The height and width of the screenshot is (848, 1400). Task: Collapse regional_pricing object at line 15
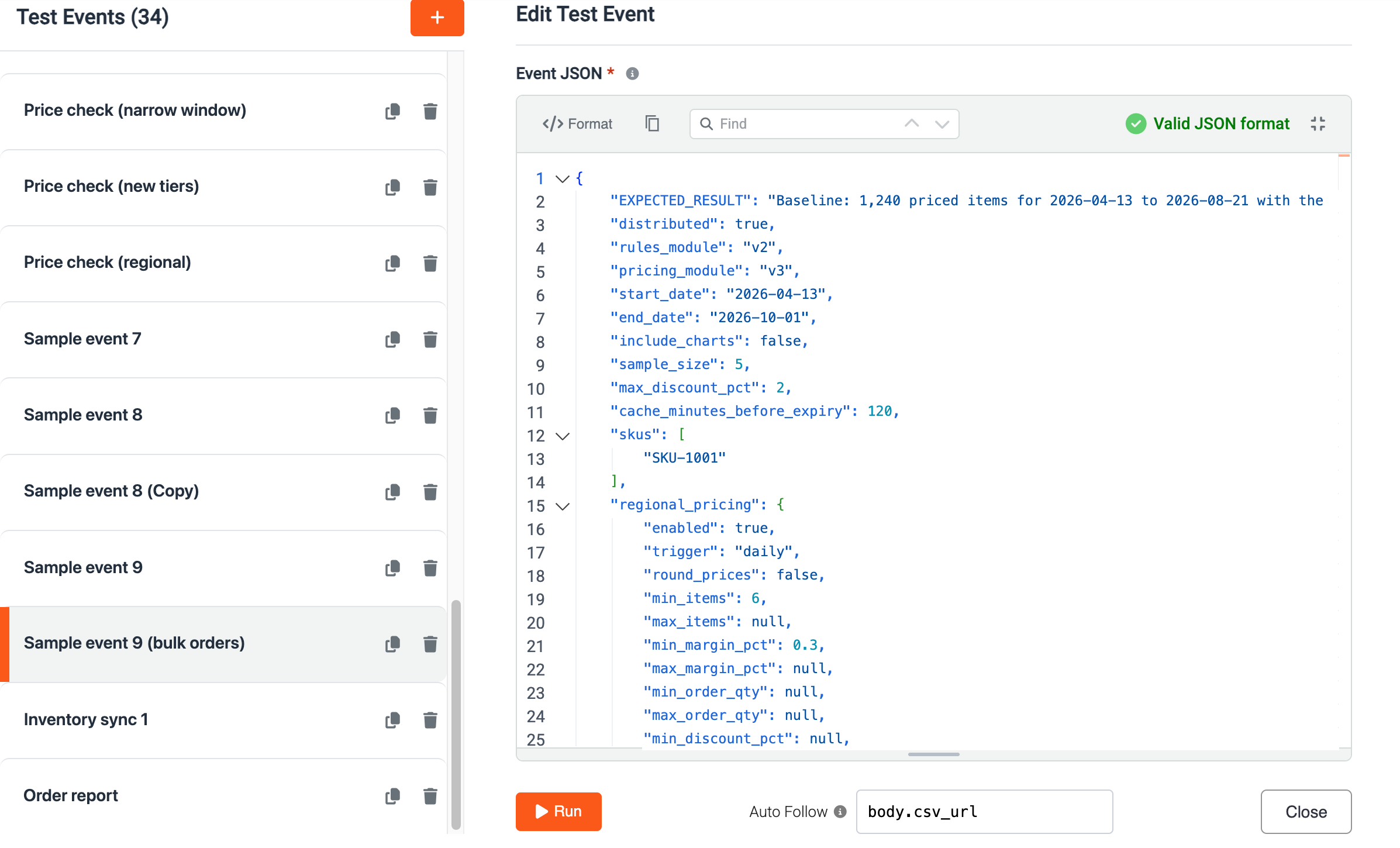562,506
